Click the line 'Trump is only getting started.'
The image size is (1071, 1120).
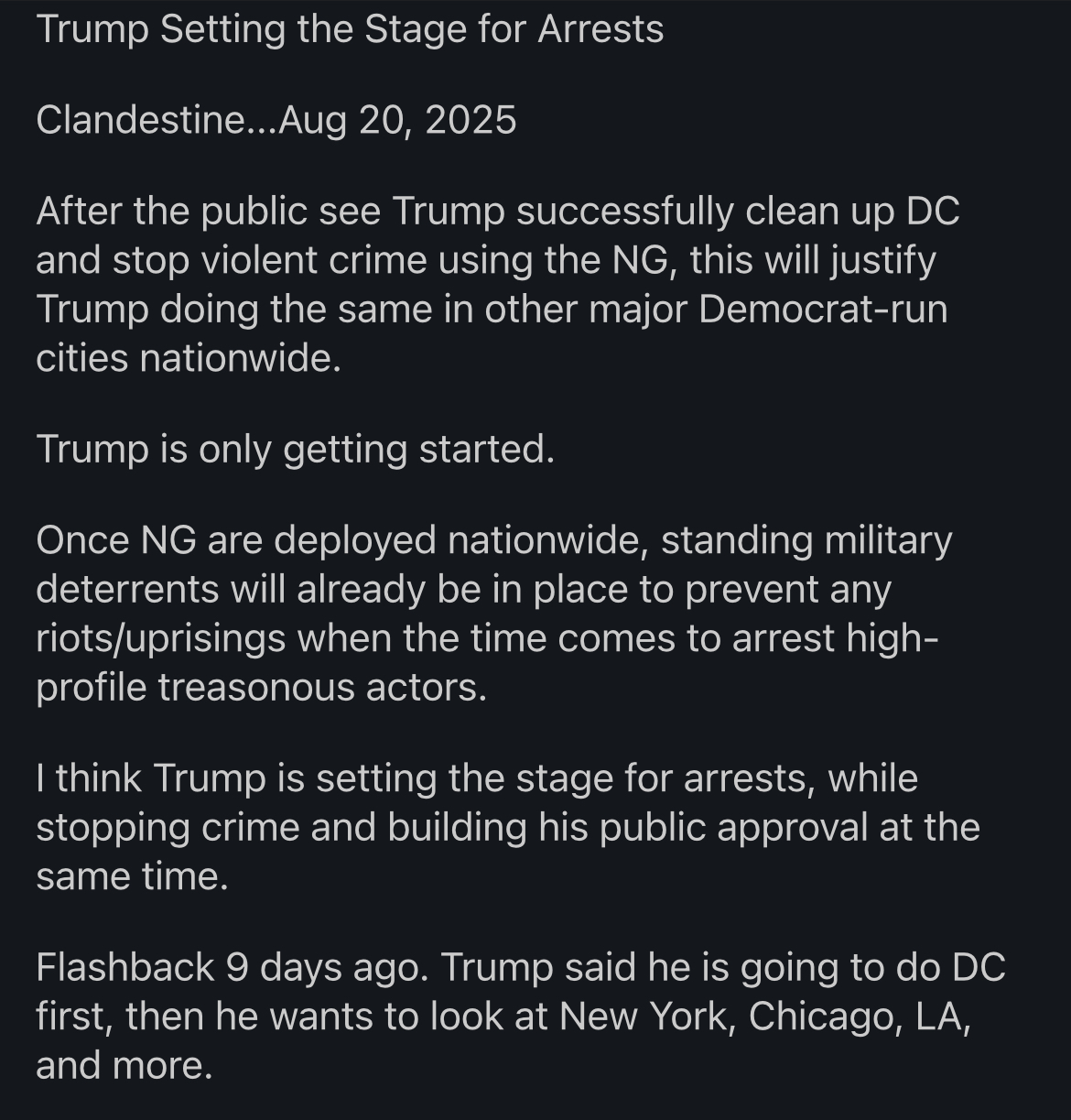tap(295, 449)
